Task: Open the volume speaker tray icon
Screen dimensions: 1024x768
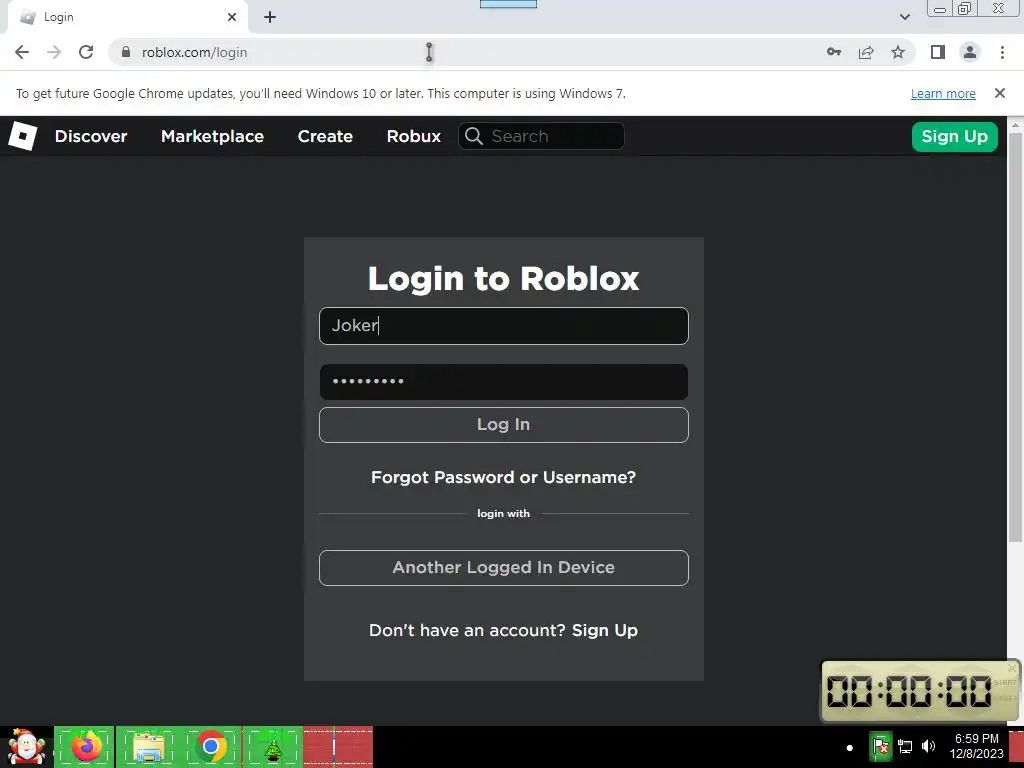Action: pos(928,746)
